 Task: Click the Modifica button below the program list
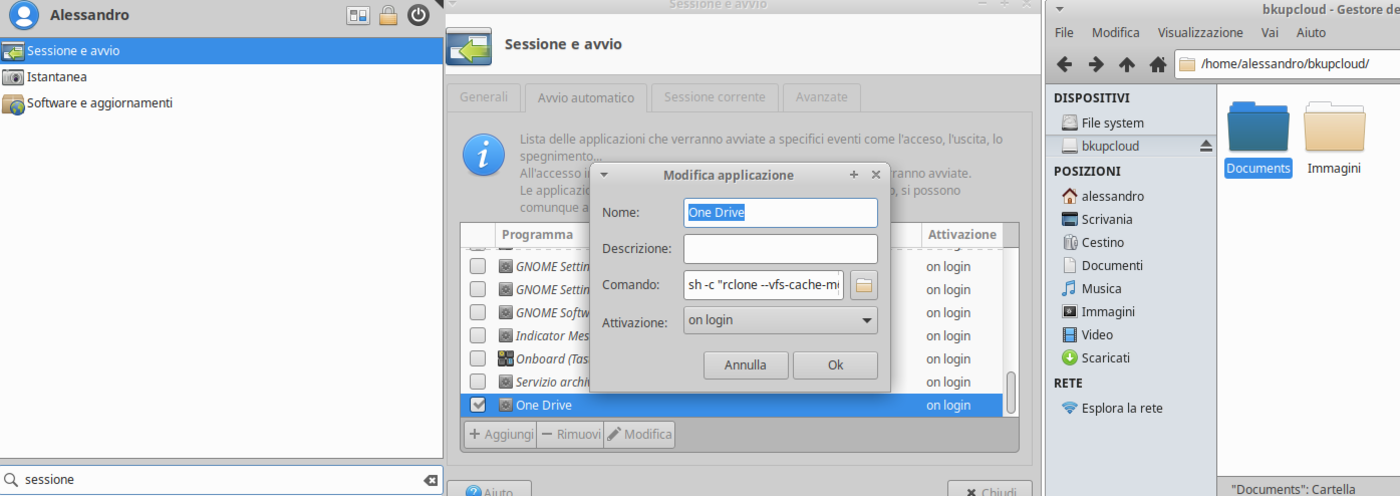coord(639,435)
